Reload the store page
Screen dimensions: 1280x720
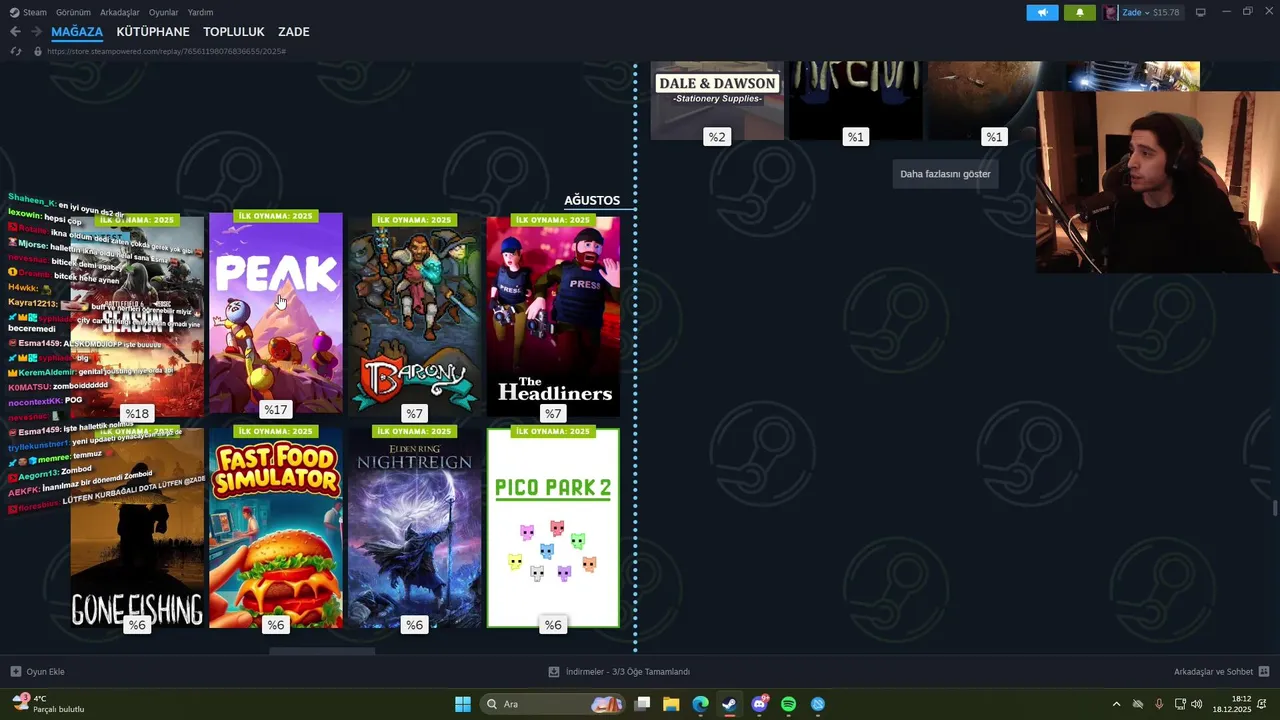[x=15, y=51]
